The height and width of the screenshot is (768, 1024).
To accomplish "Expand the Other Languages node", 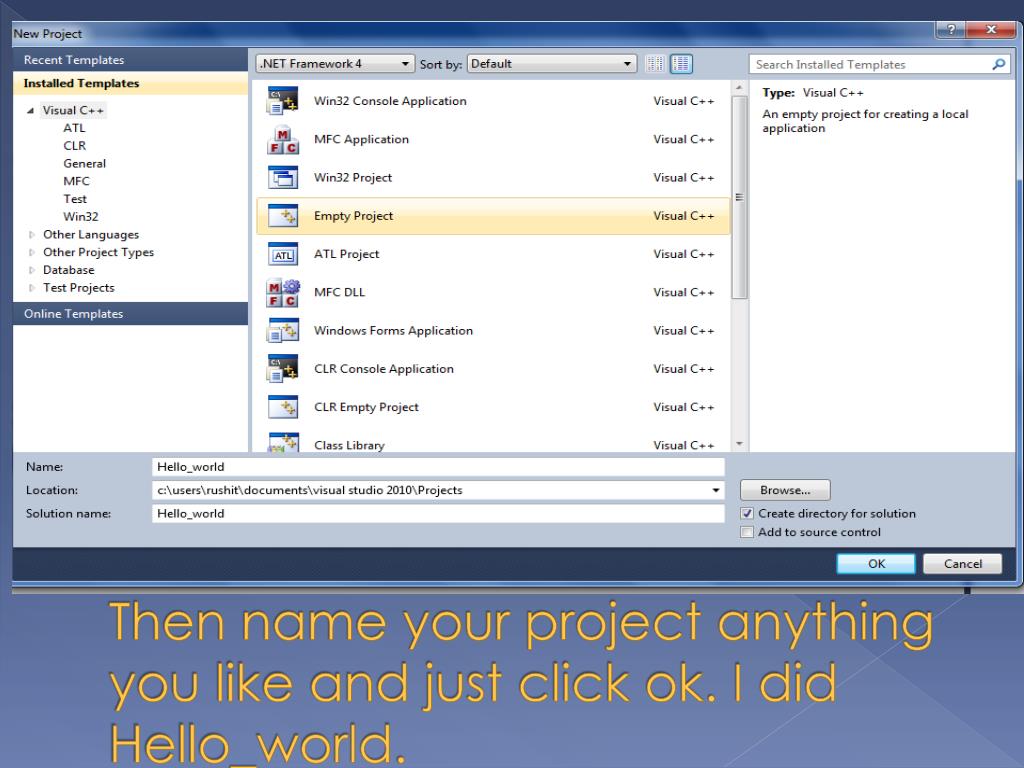I will point(31,234).
